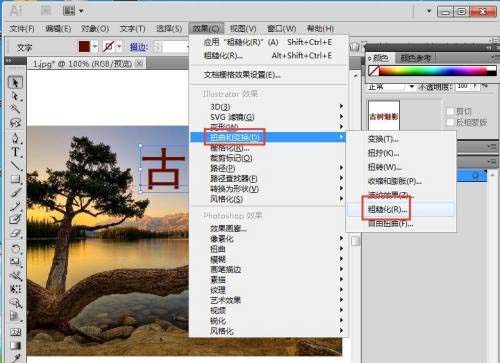This screenshot has width=500, height=363.
Task: Open the Color panel options menu
Action: pyautogui.click(x=494, y=57)
